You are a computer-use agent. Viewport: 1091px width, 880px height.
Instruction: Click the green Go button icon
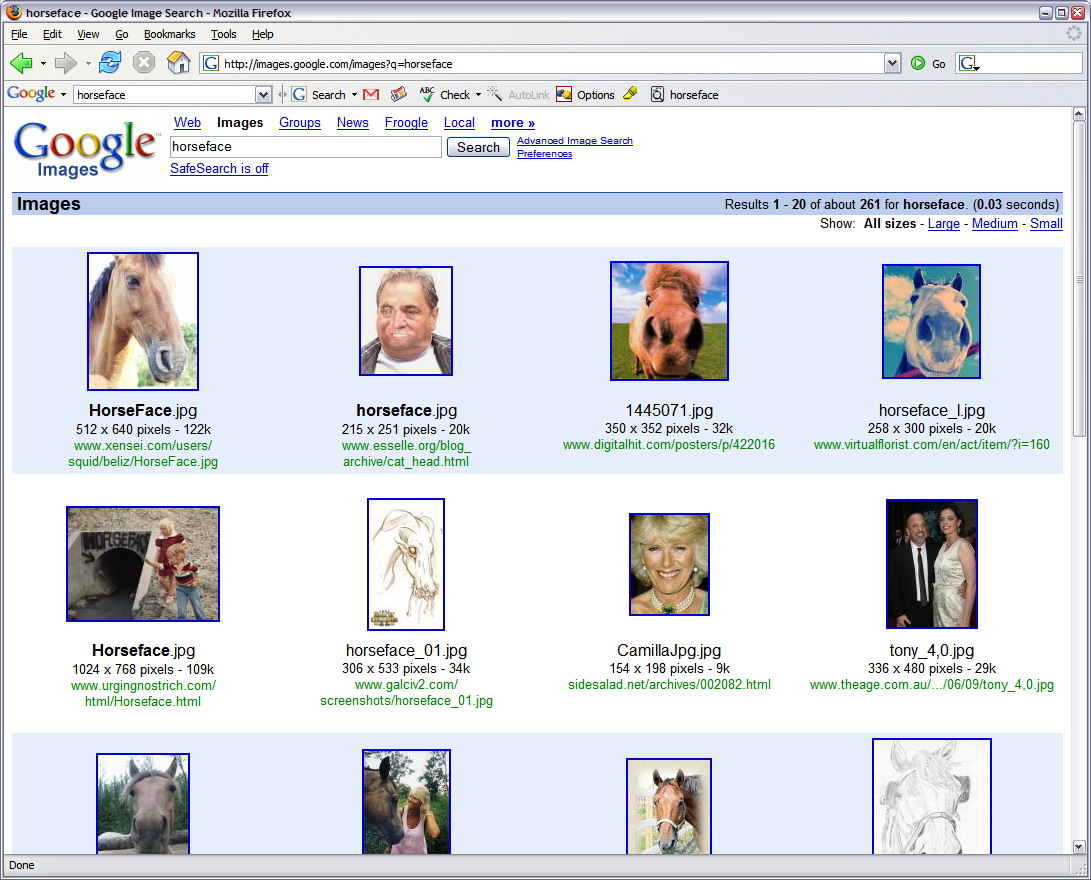pyautogui.click(x=918, y=63)
